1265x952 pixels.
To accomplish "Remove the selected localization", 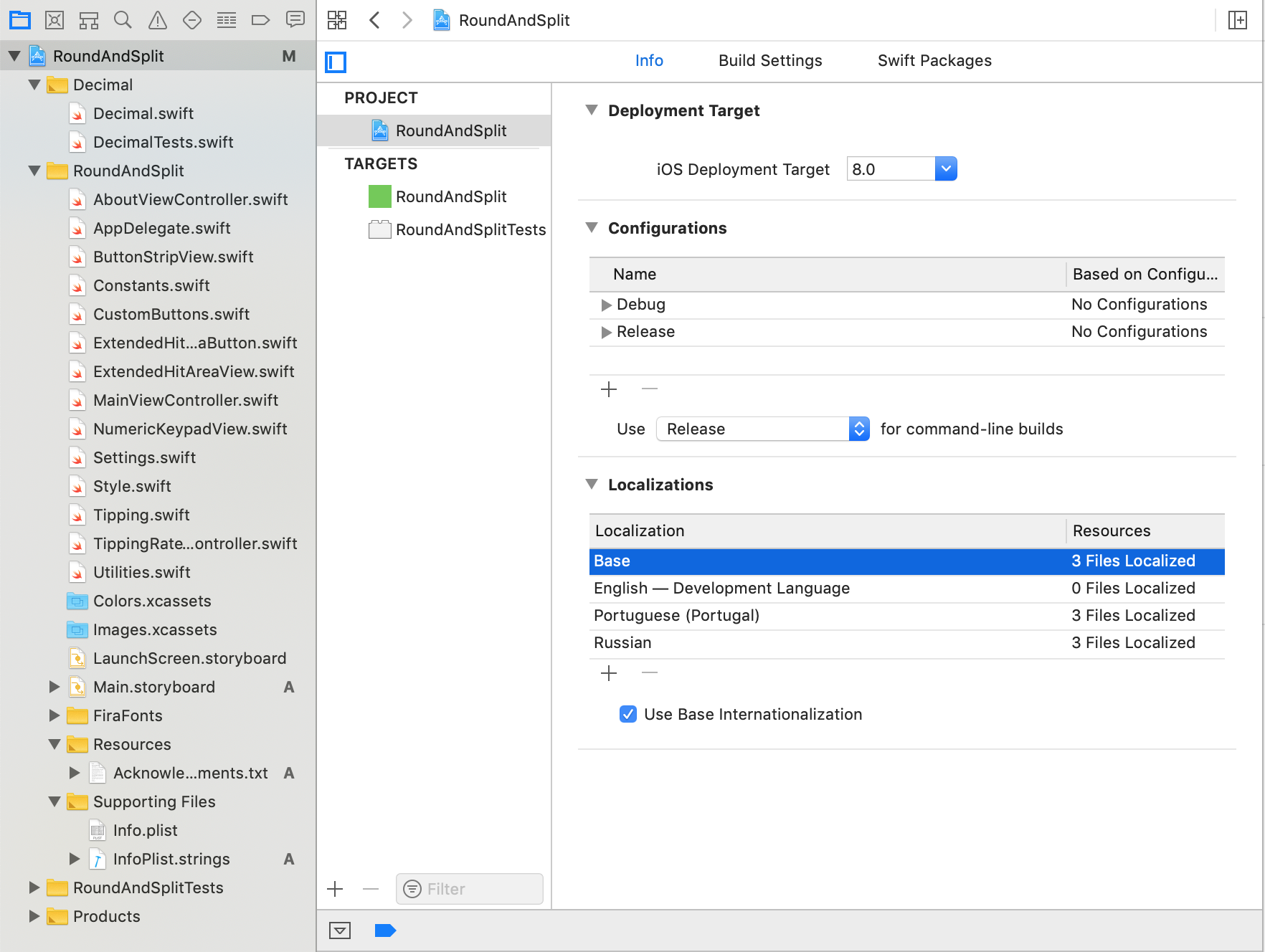I will pyautogui.click(x=650, y=673).
